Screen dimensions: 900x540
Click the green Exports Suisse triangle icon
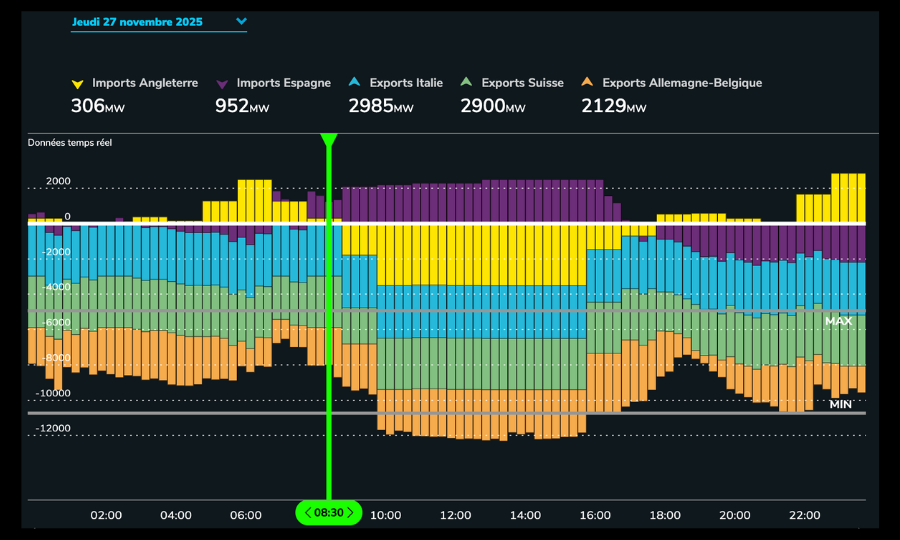tap(466, 84)
